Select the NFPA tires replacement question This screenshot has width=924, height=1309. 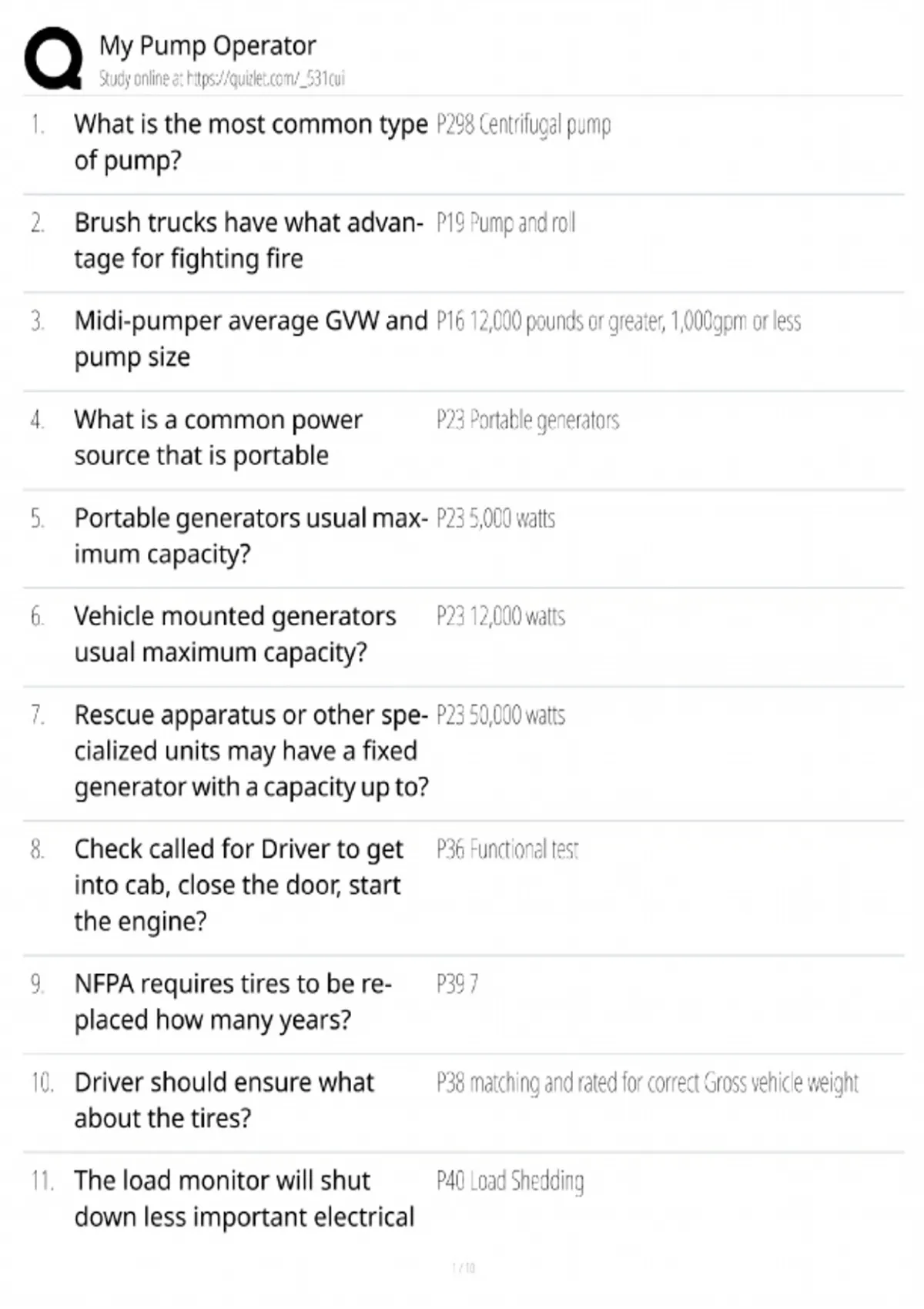(233, 1001)
